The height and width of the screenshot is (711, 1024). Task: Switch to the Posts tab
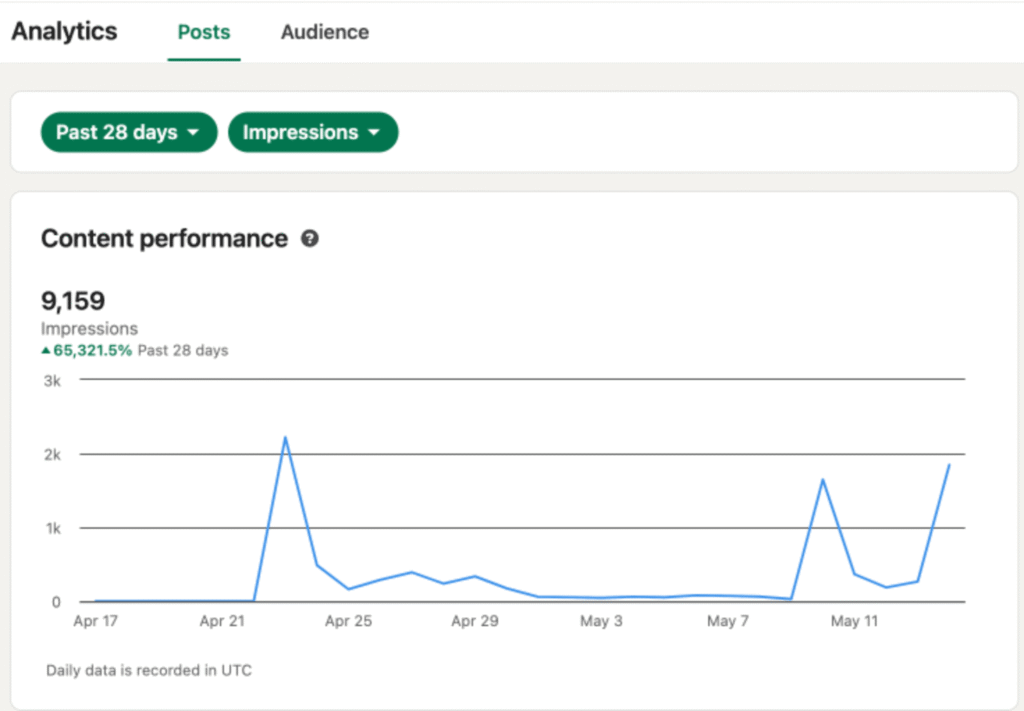click(x=204, y=32)
